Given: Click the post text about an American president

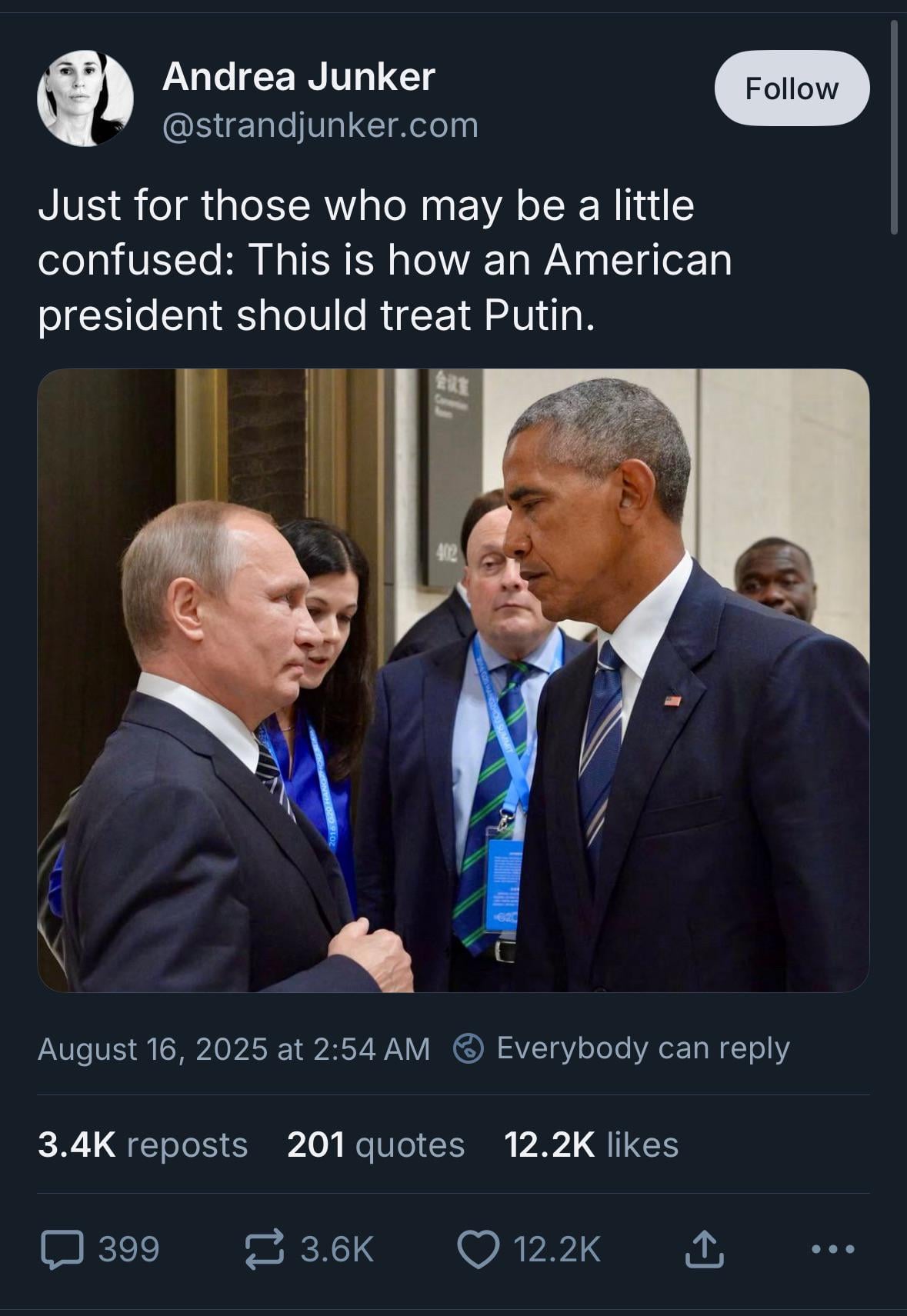Looking at the screenshot, I should [x=385, y=260].
